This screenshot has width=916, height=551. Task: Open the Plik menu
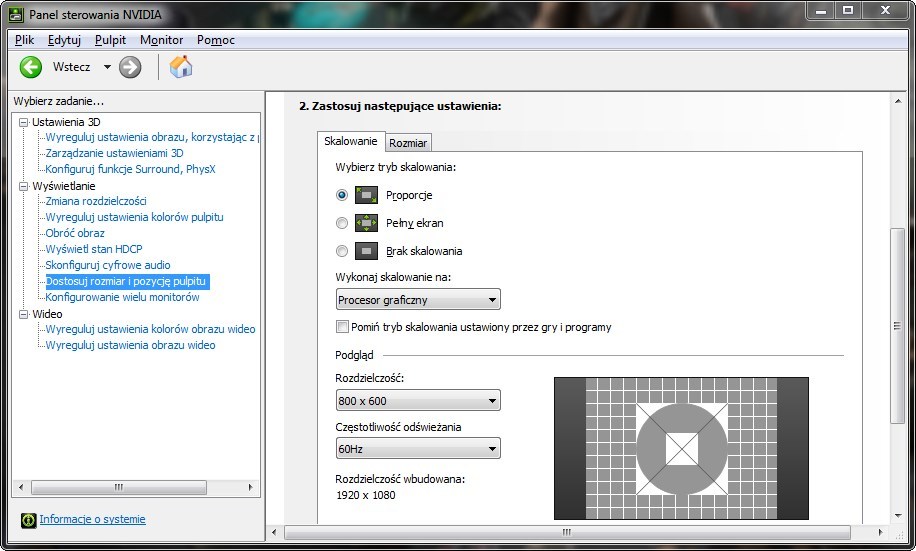click(25, 40)
